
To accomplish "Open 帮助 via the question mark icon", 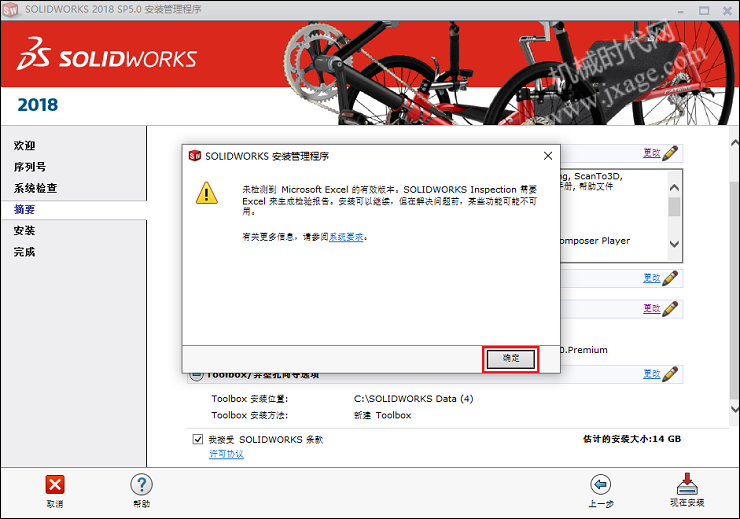I will (x=141, y=485).
